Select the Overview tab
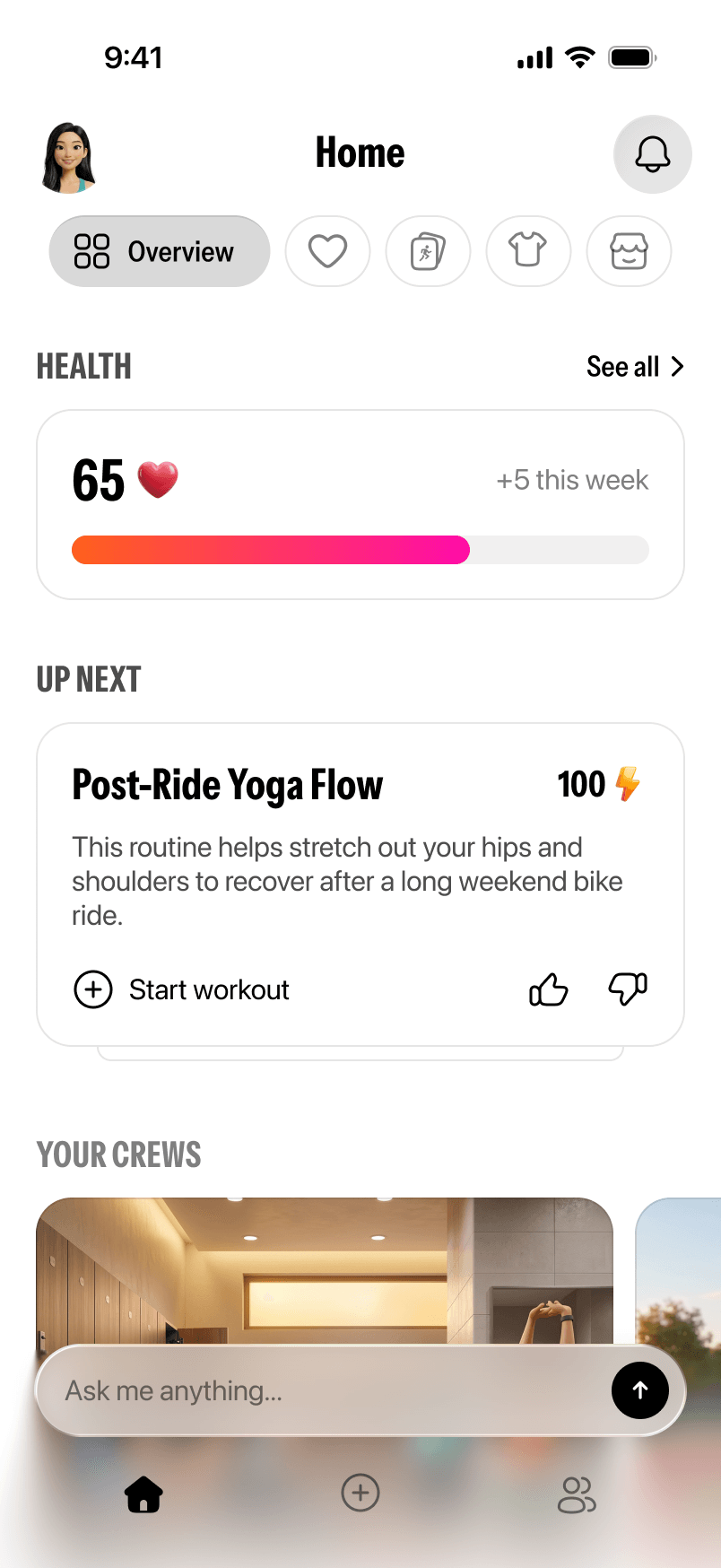This screenshot has height=1568, width=721. pos(159,251)
